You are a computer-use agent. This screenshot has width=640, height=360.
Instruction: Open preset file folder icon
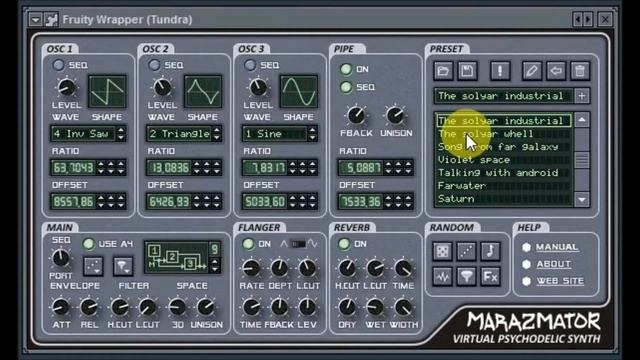click(x=443, y=71)
